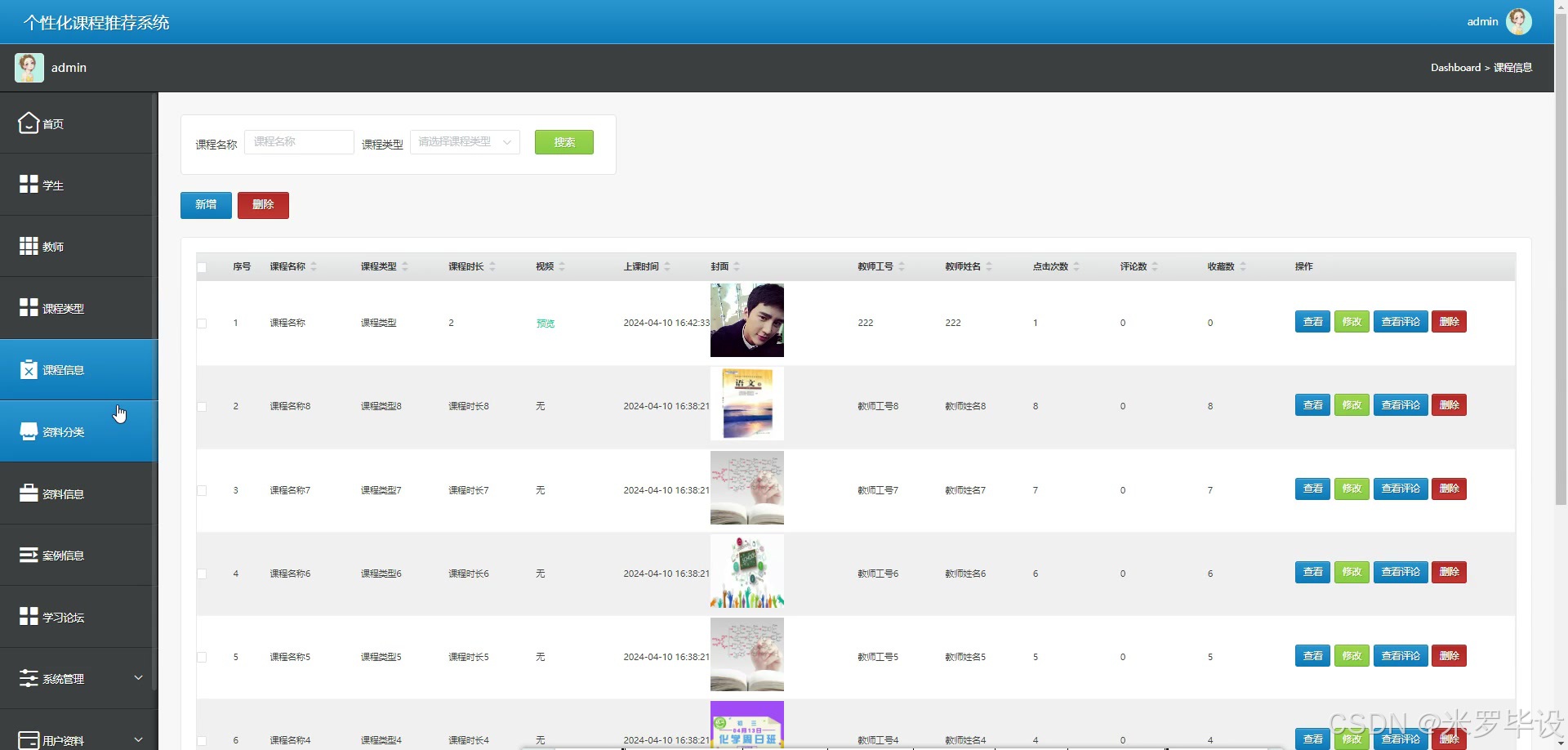Expand the 系统管理 menu chevron
This screenshot has height=750, width=1568.
tap(138, 677)
